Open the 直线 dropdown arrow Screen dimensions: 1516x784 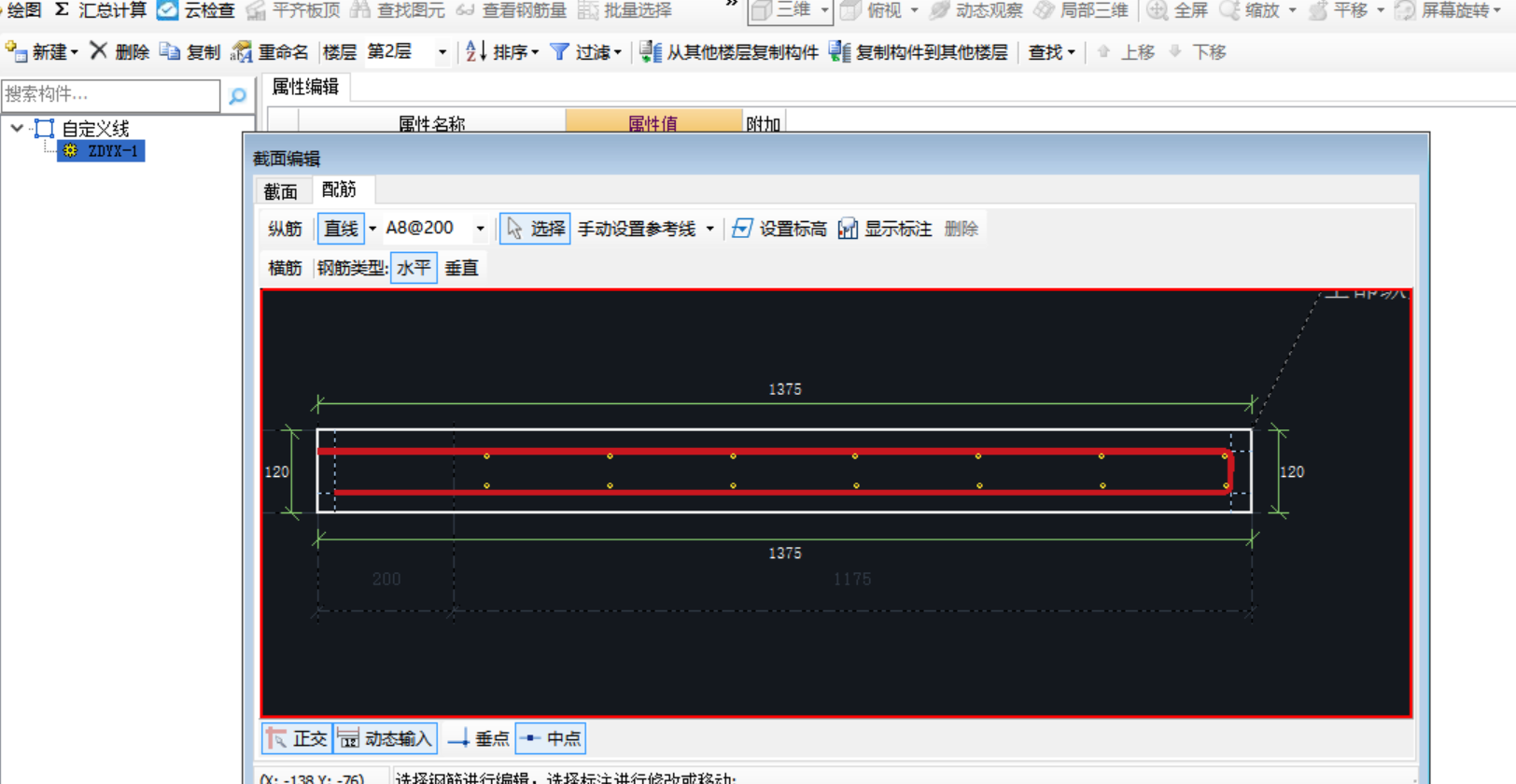point(372,229)
